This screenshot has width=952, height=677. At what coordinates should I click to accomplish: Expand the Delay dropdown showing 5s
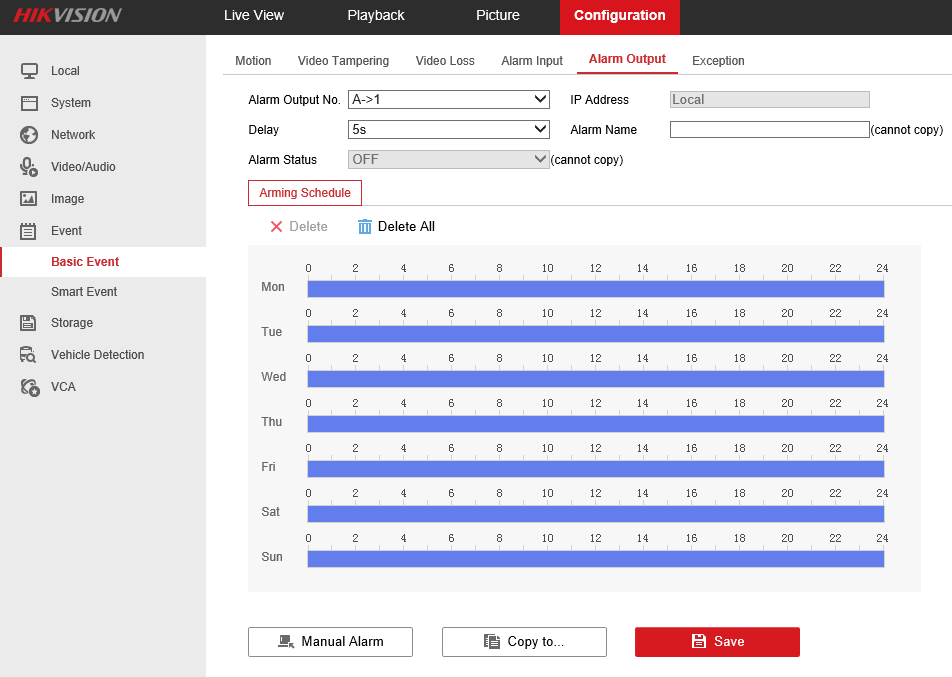tap(448, 130)
